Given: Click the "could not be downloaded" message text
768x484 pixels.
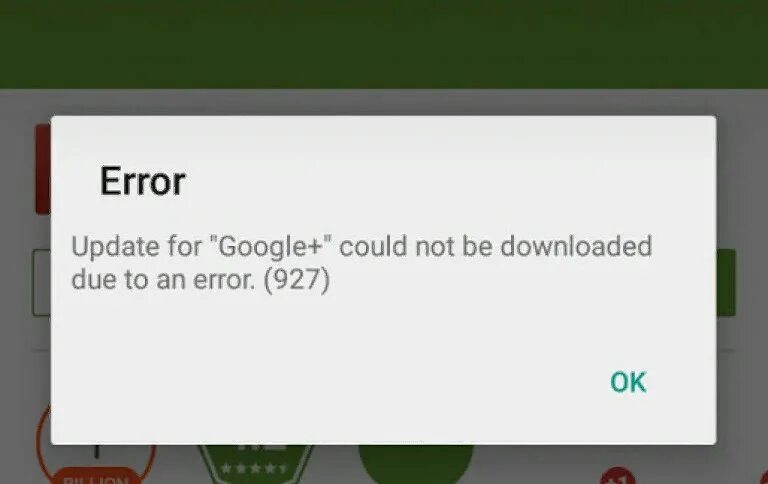Looking at the screenshot, I should 495,246.
